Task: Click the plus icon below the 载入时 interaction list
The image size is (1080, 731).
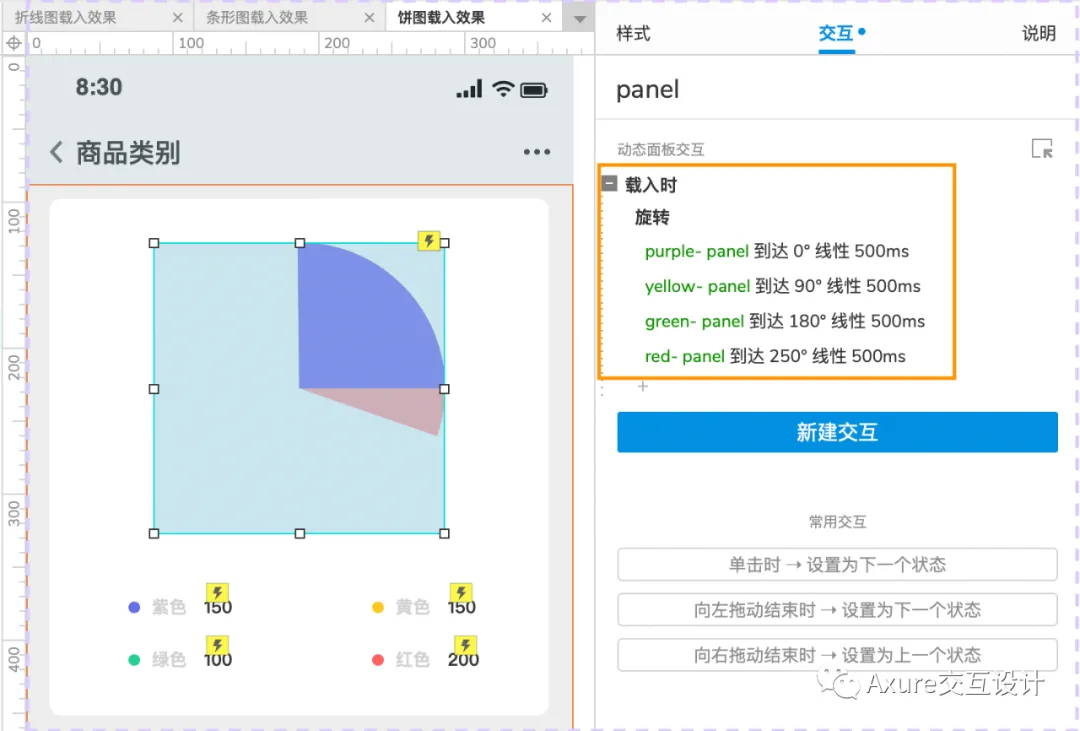Action: 643,386
